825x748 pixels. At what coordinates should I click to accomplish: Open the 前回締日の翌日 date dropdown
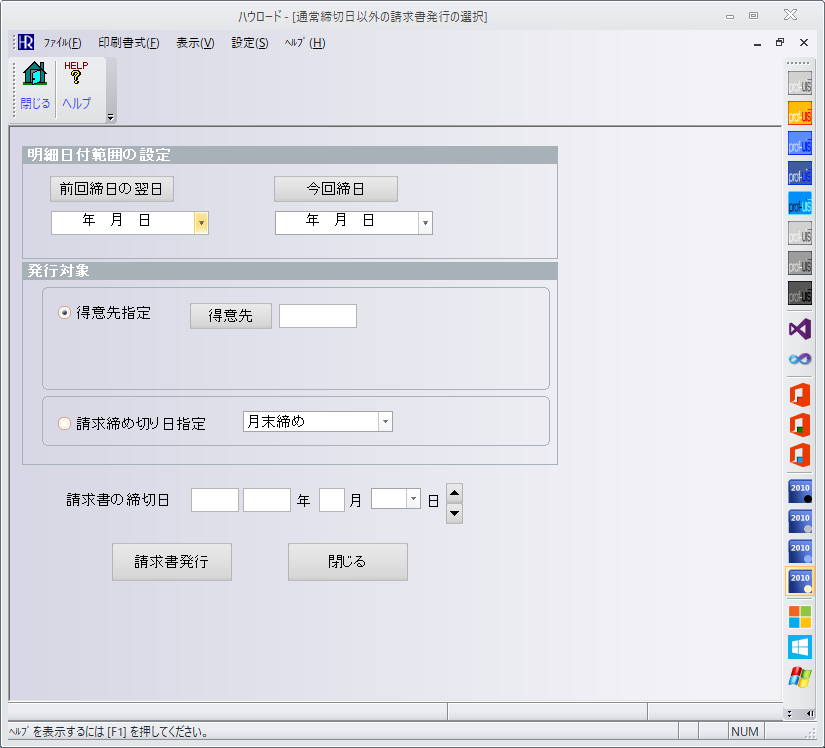[201, 223]
